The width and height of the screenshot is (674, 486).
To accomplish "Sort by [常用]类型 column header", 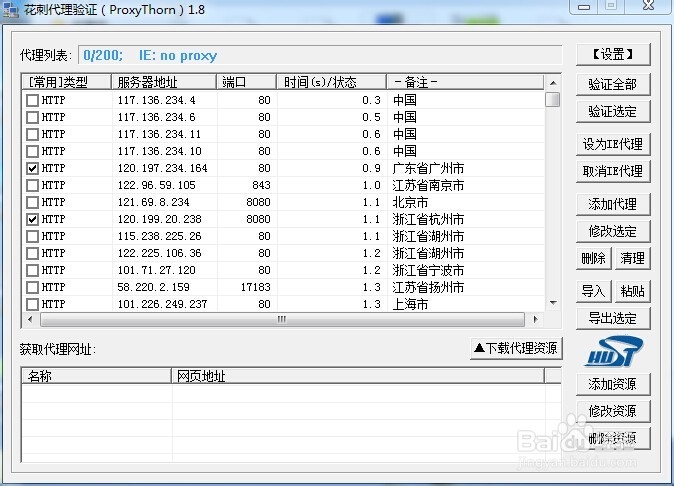I will [66, 82].
